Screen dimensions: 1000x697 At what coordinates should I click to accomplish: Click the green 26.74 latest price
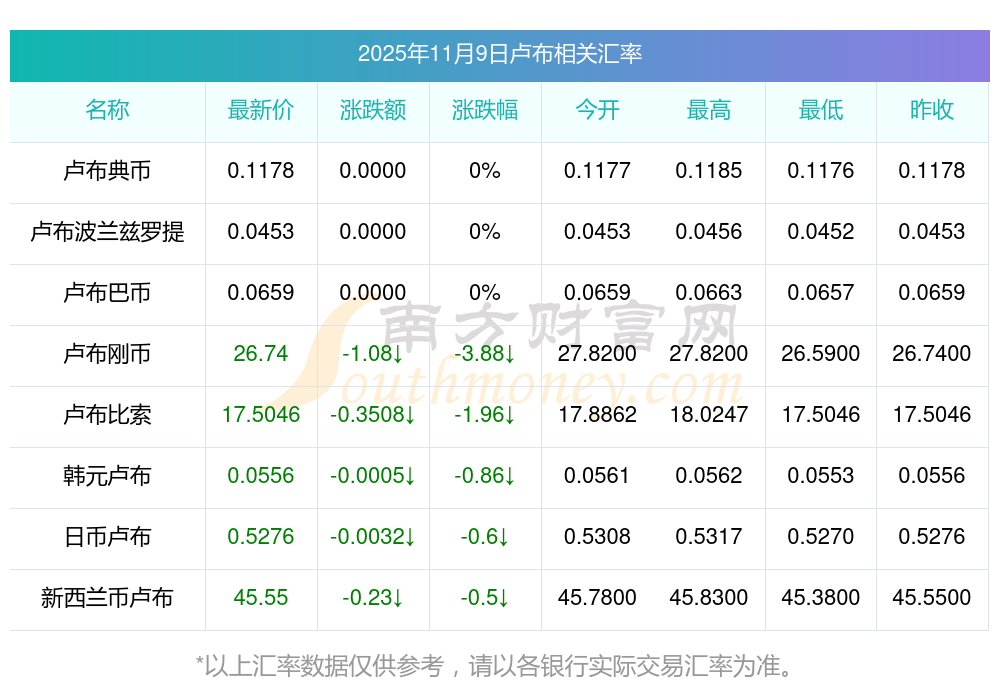261,354
